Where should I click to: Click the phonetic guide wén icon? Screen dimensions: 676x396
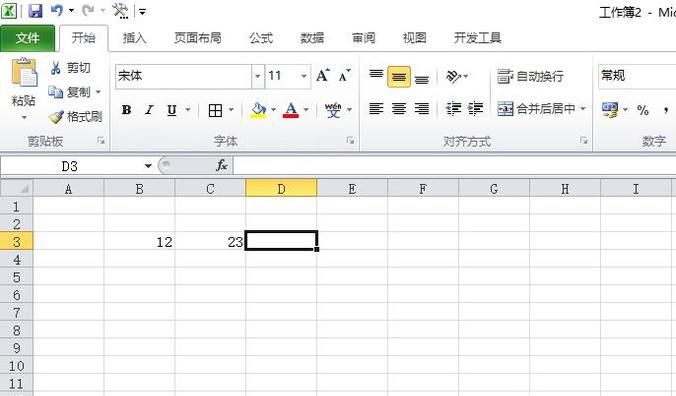333,110
